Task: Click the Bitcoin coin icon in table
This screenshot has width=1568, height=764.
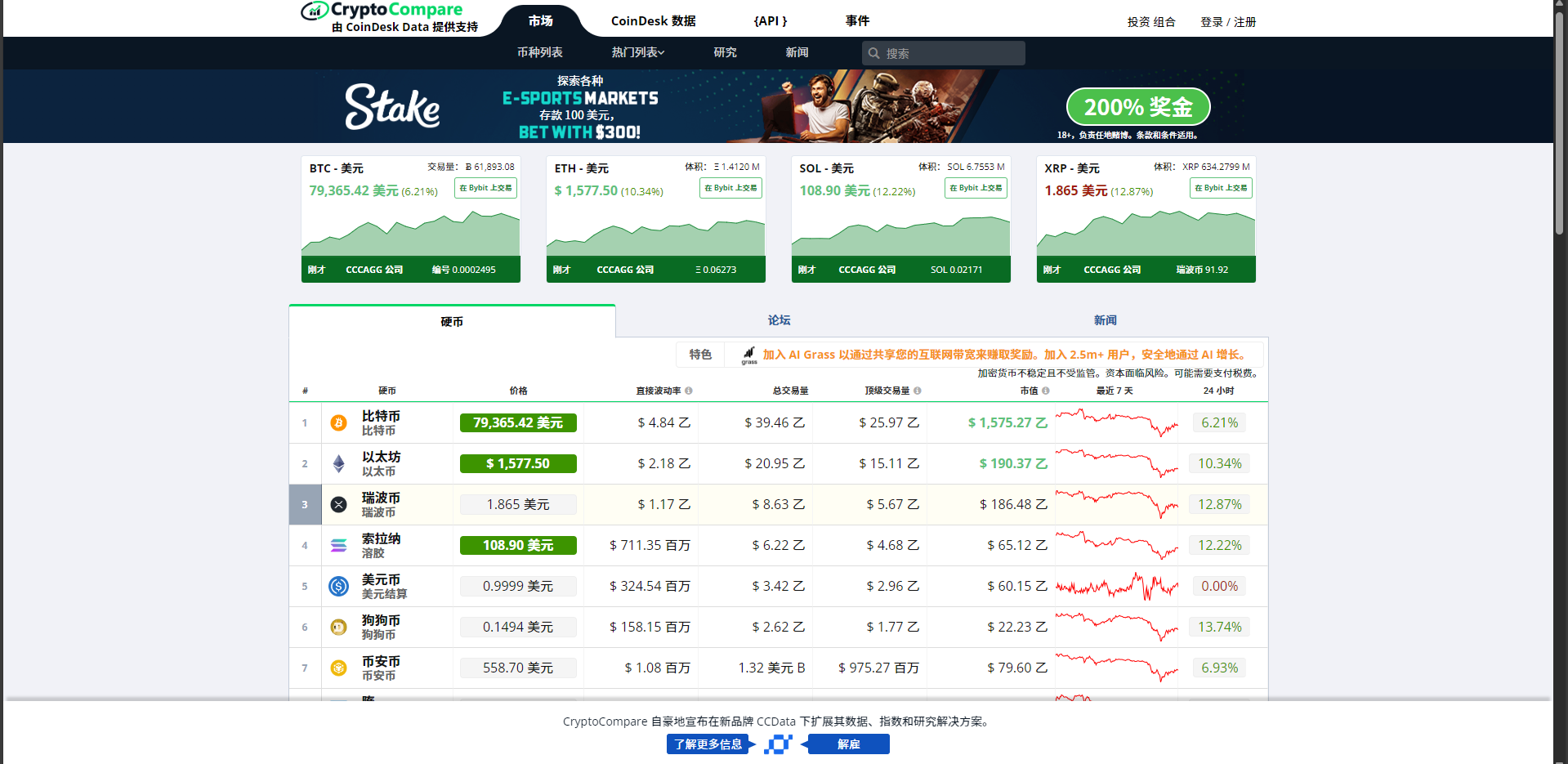Action: pos(338,423)
